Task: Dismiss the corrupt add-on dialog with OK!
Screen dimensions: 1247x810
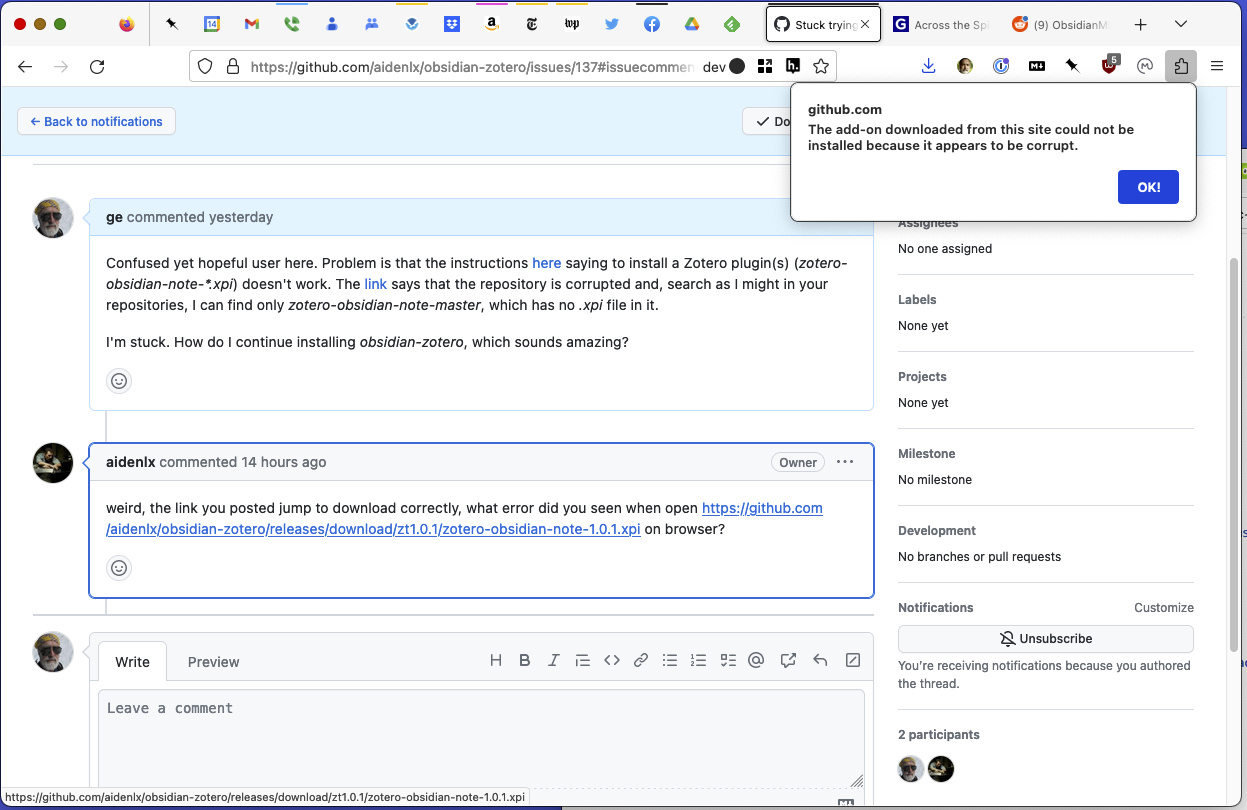Action: tap(1148, 187)
